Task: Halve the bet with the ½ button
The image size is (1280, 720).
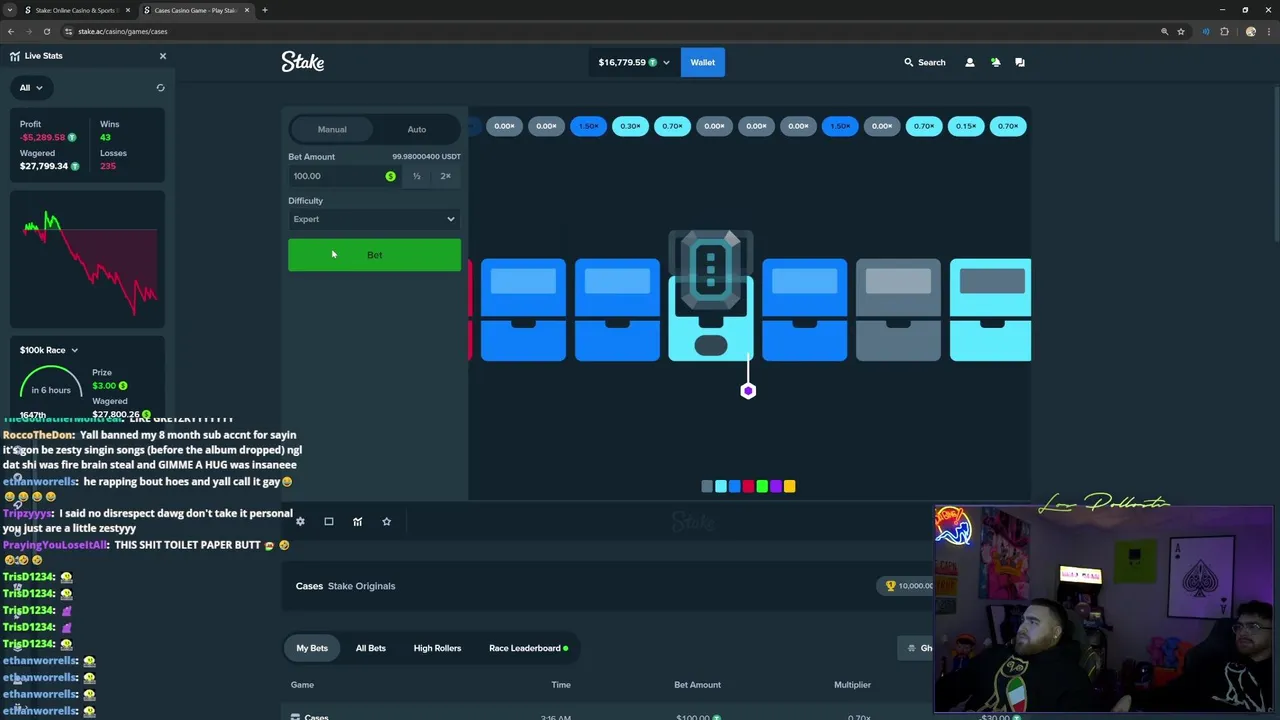Action: tap(417, 176)
